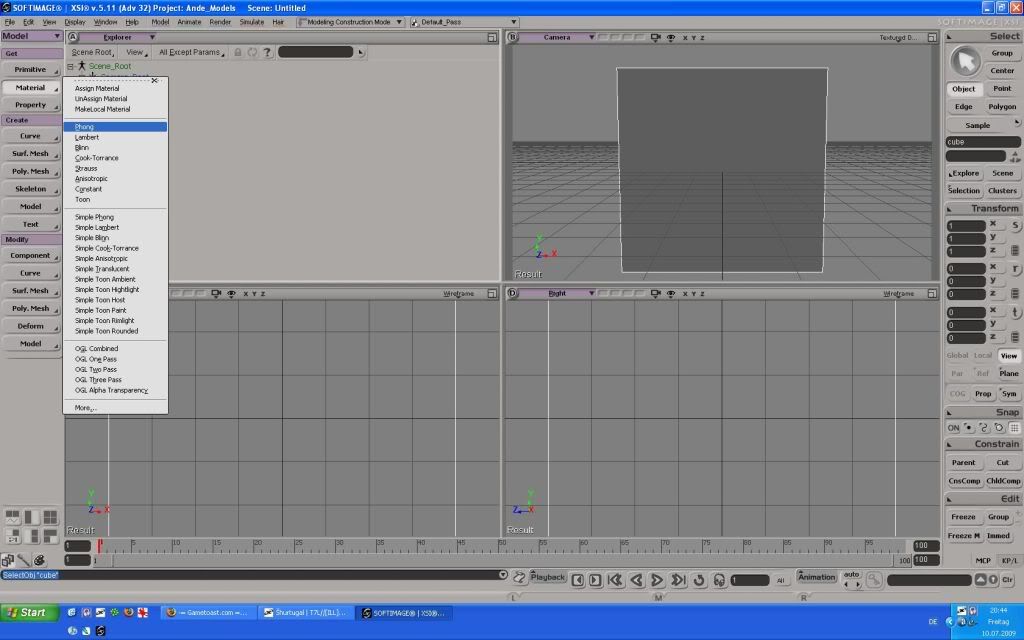Open the Default_Pass dropdown

click(464, 22)
